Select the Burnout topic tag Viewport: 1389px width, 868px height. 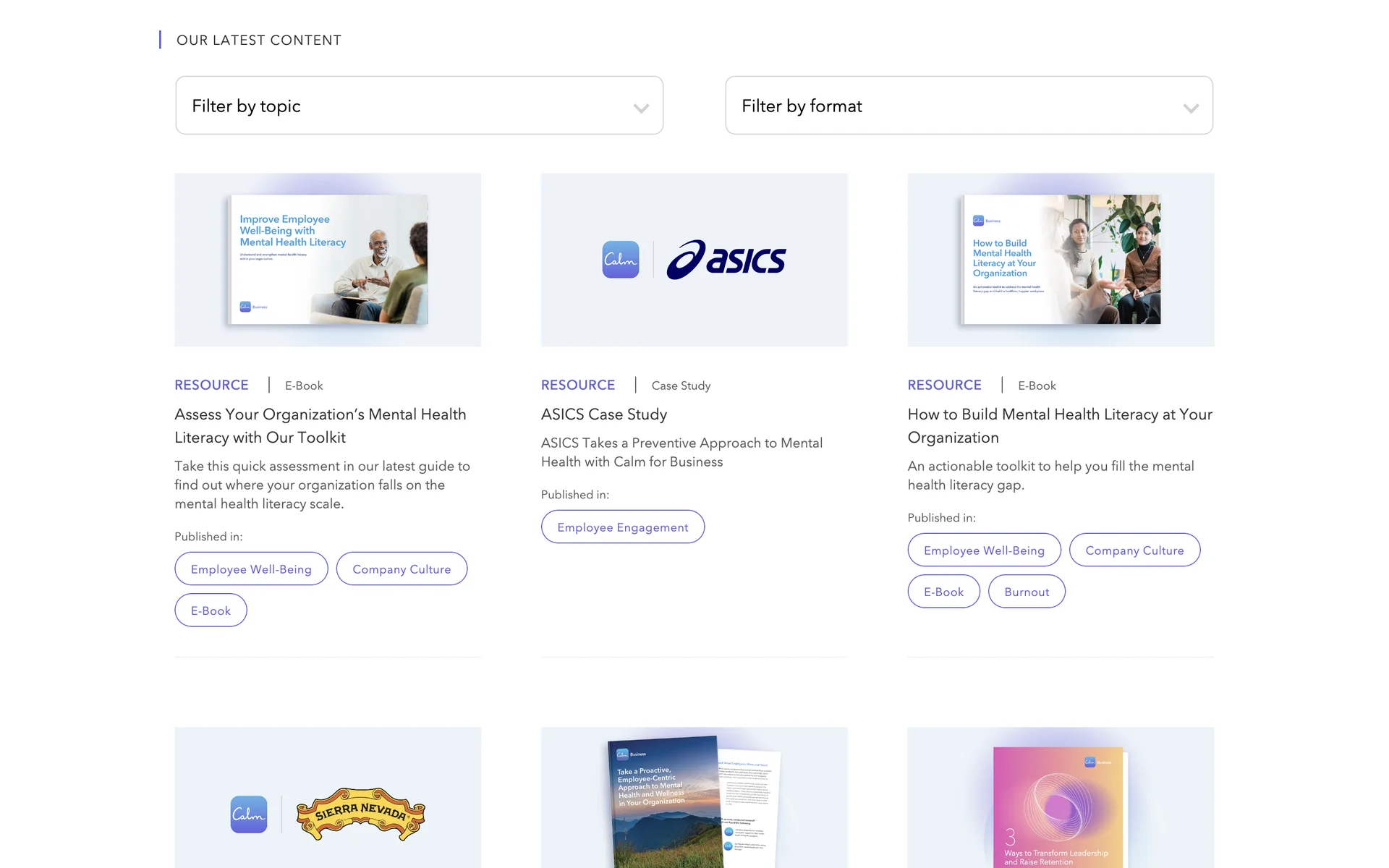1026,592
